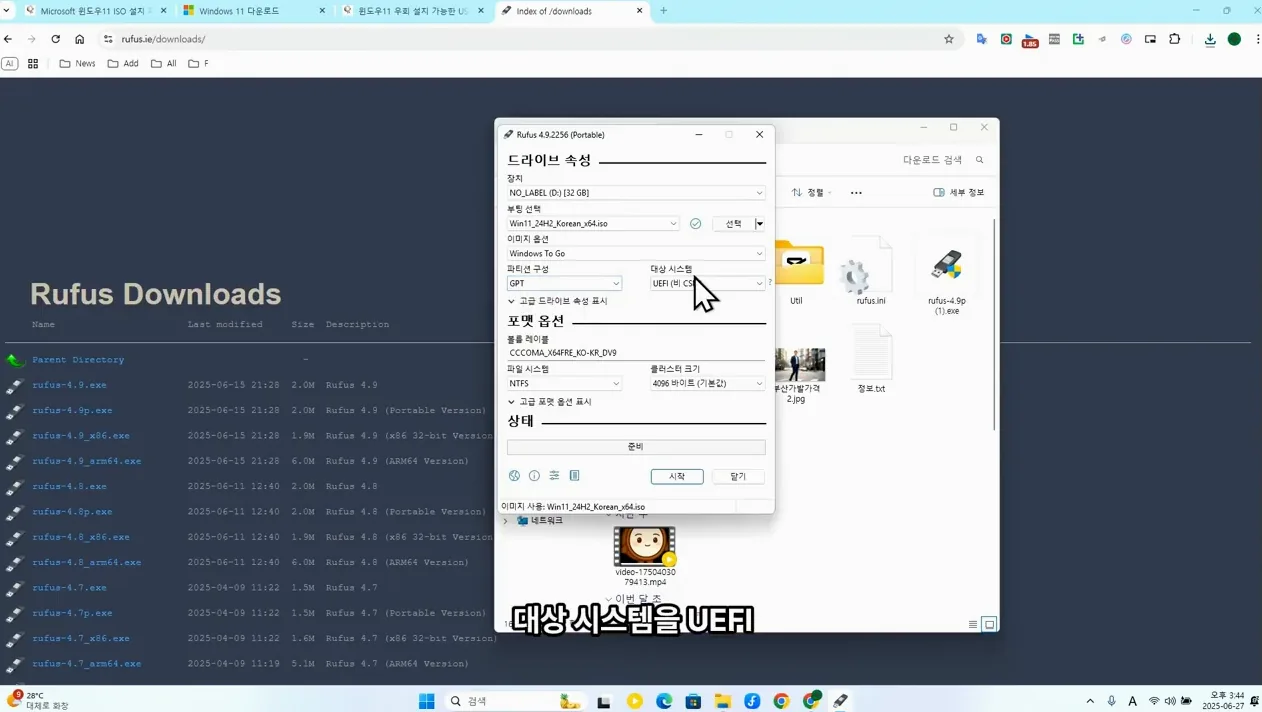Click Explorer vertical scrollbar

click(995, 325)
